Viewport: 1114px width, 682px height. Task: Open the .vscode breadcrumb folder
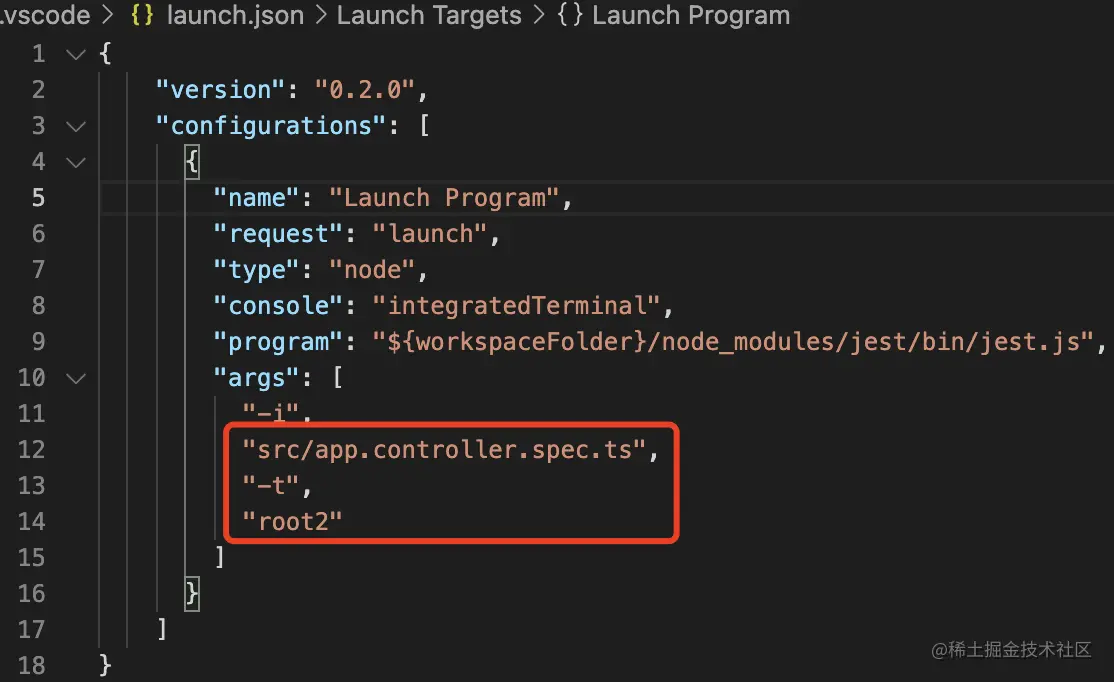coord(45,15)
